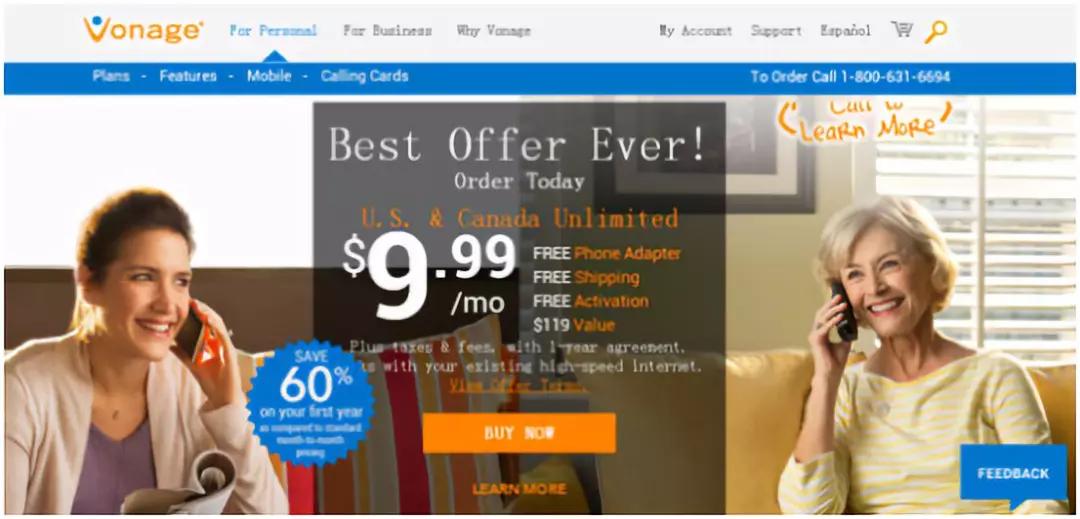Go to My Account
Viewport: 1080px width, 519px height.
tap(696, 30)
